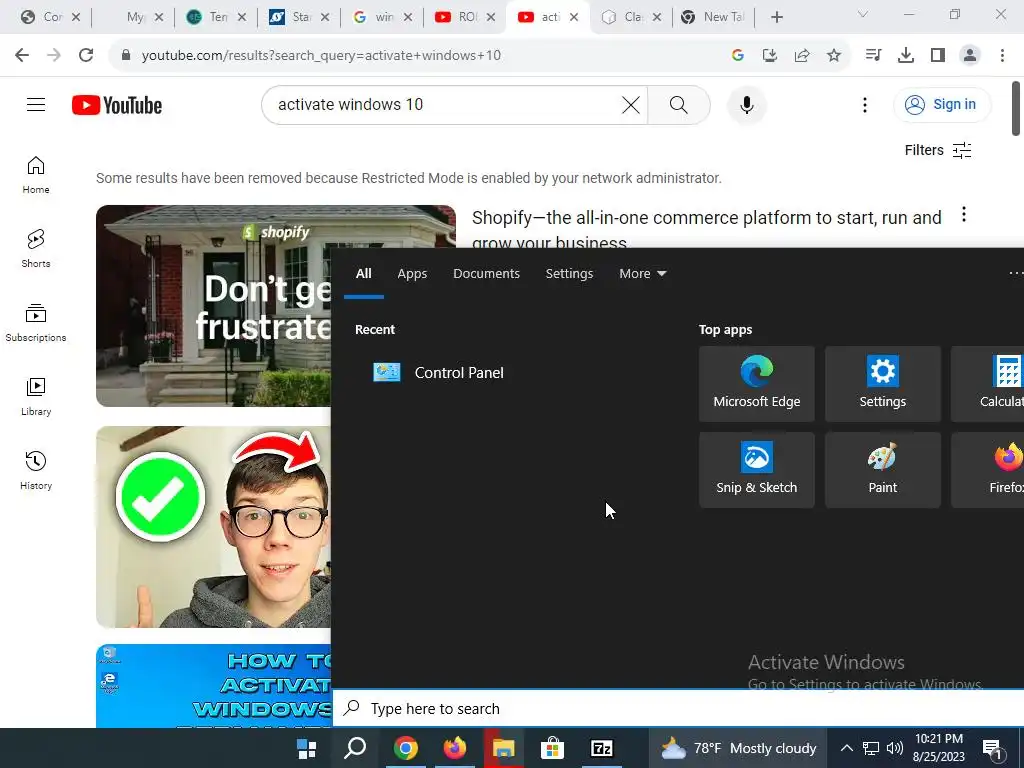Click the YouTube search magnifier button
This screenshot has height=768, width=1024.
point(679,105)
